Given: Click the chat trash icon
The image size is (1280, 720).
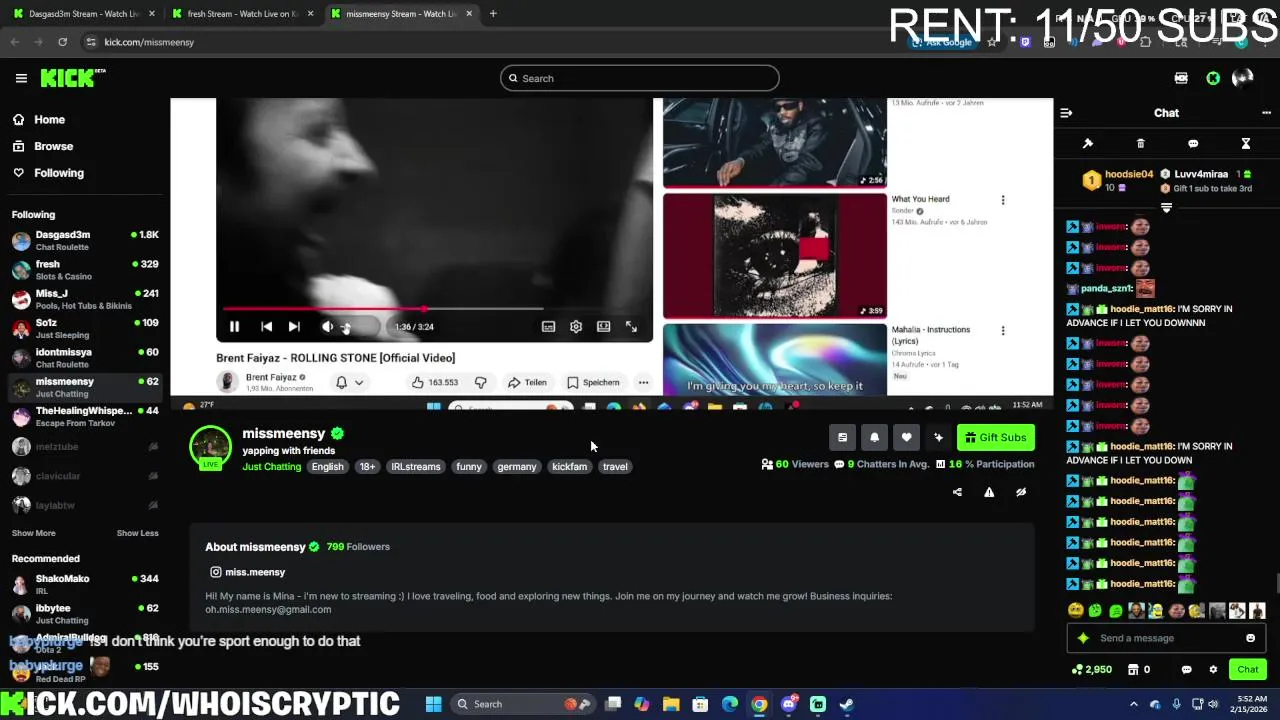Looking at the screenshot, I should point(1141,144).
